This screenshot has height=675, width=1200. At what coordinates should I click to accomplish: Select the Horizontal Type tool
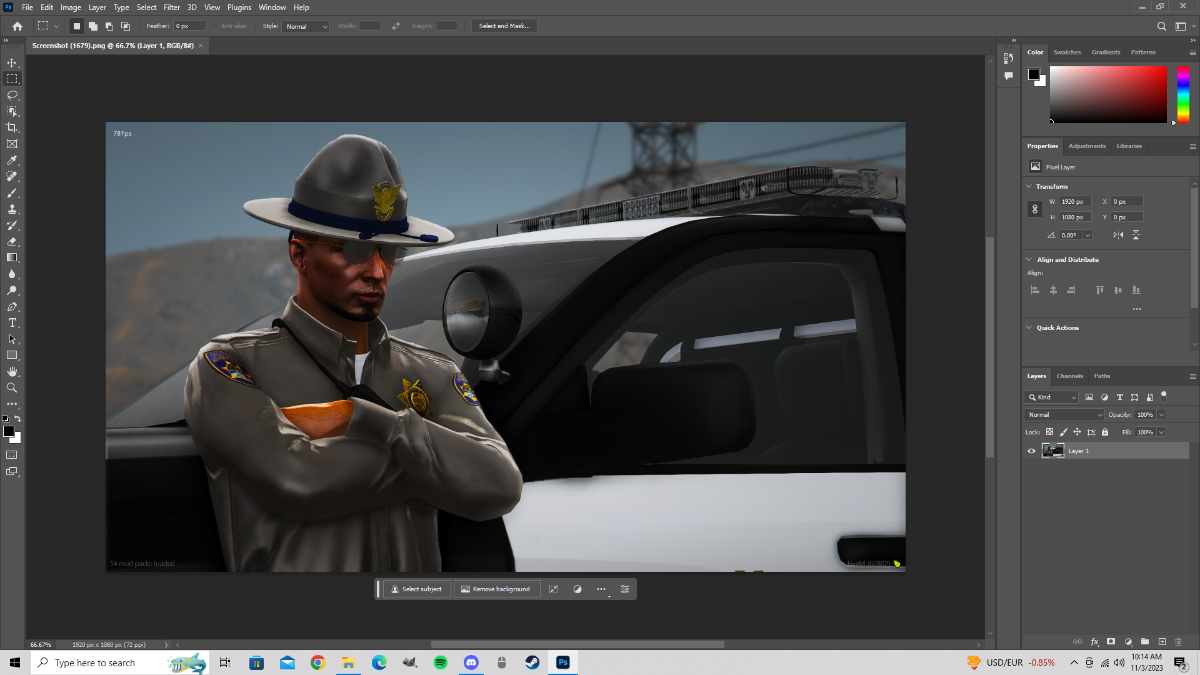click(12, 323)
